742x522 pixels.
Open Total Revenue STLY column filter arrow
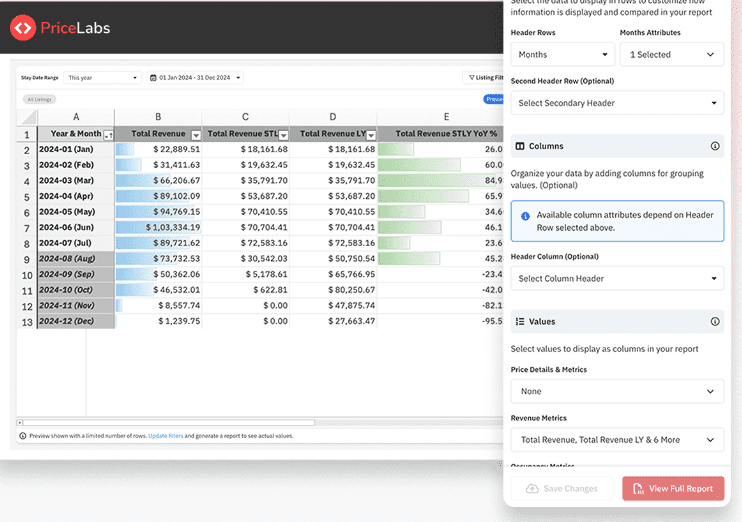click(x=283, y=135)
